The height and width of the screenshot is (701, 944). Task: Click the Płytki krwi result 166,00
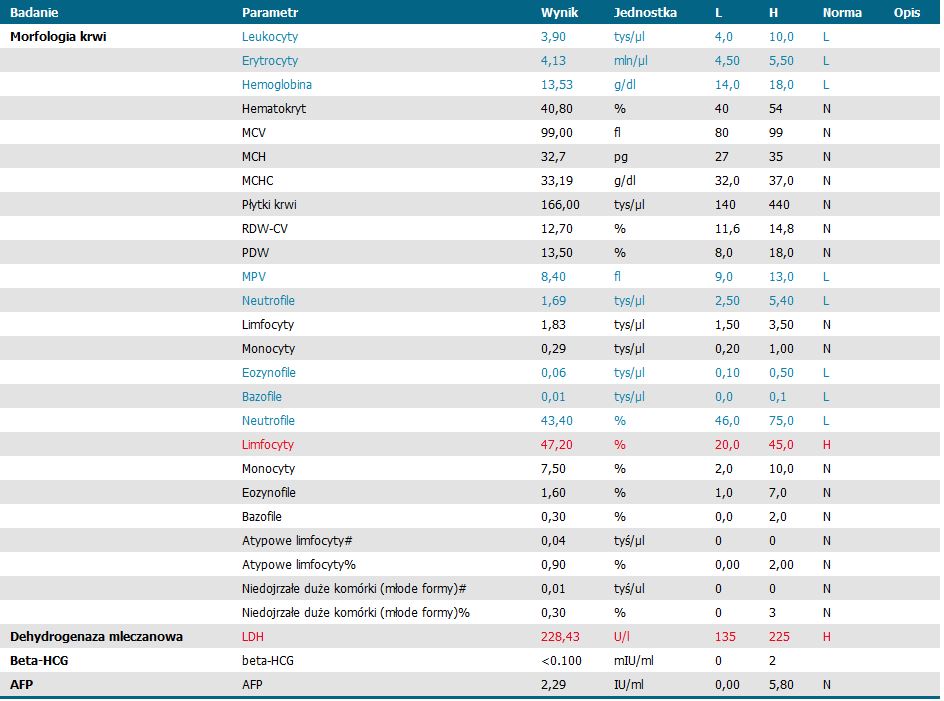point(560,205)
